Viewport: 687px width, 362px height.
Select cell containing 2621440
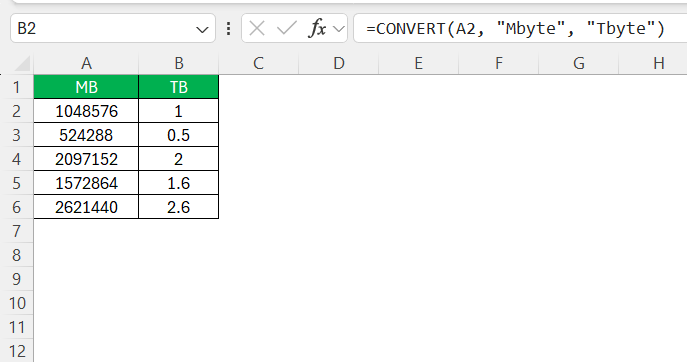(x=86, y=207)
